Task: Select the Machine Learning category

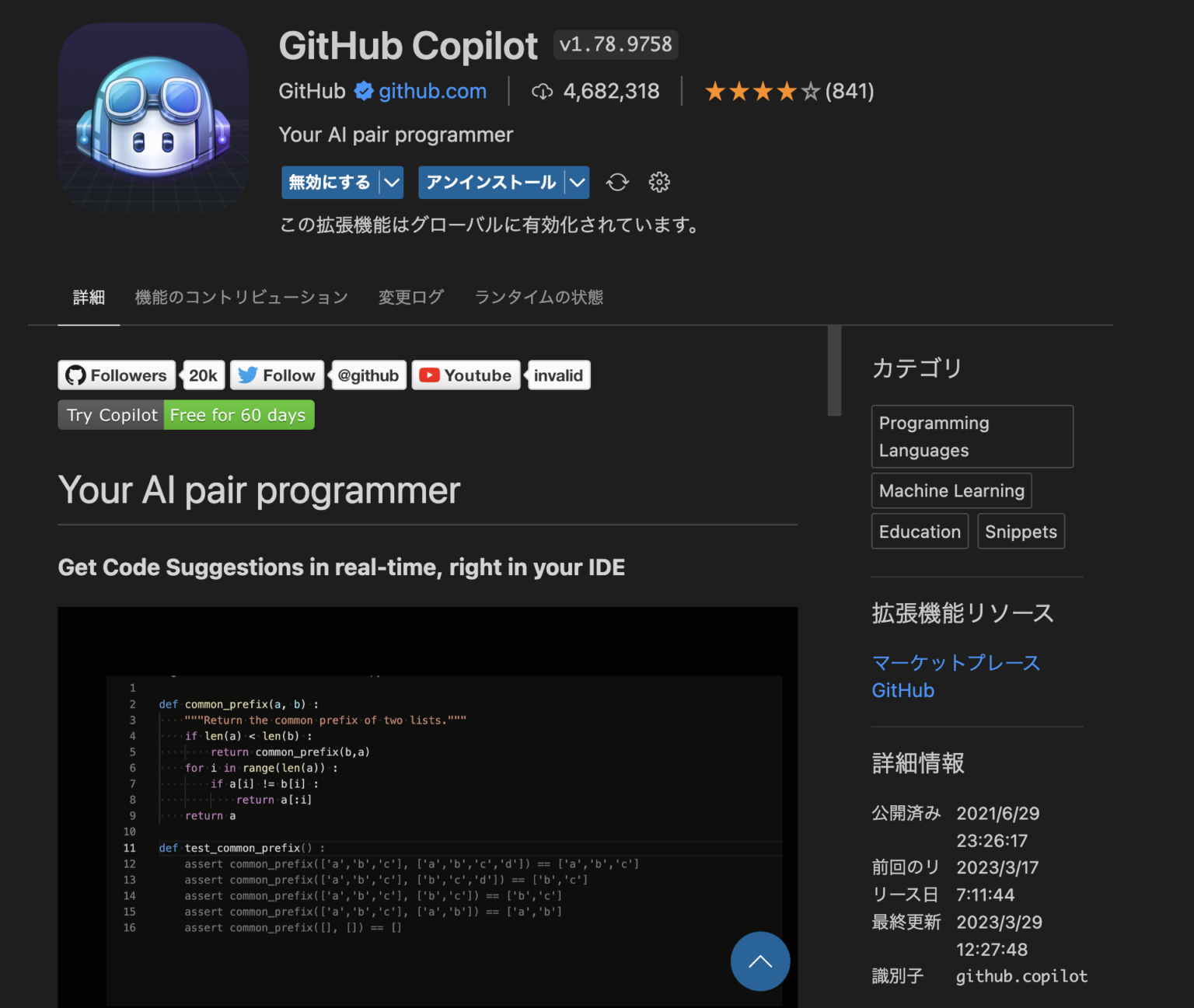Action: pos(951,490)
